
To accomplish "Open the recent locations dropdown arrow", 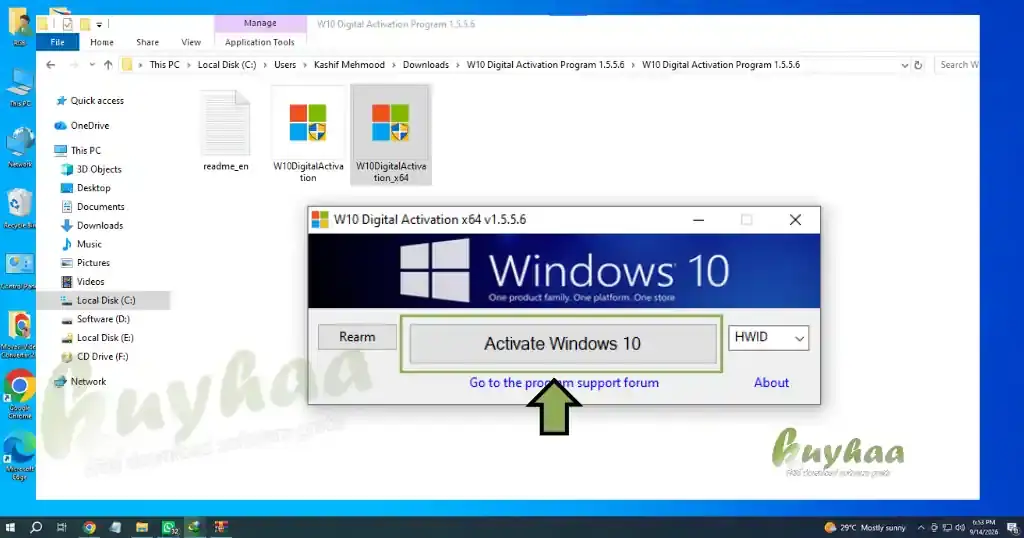I will pyautogui.click(x=92, y=65).
